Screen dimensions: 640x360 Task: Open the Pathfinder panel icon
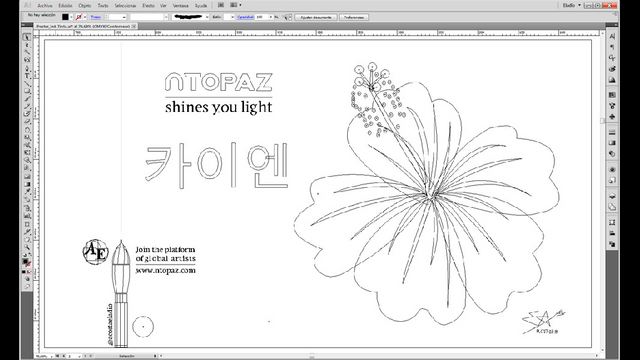[x=612, y=244]
